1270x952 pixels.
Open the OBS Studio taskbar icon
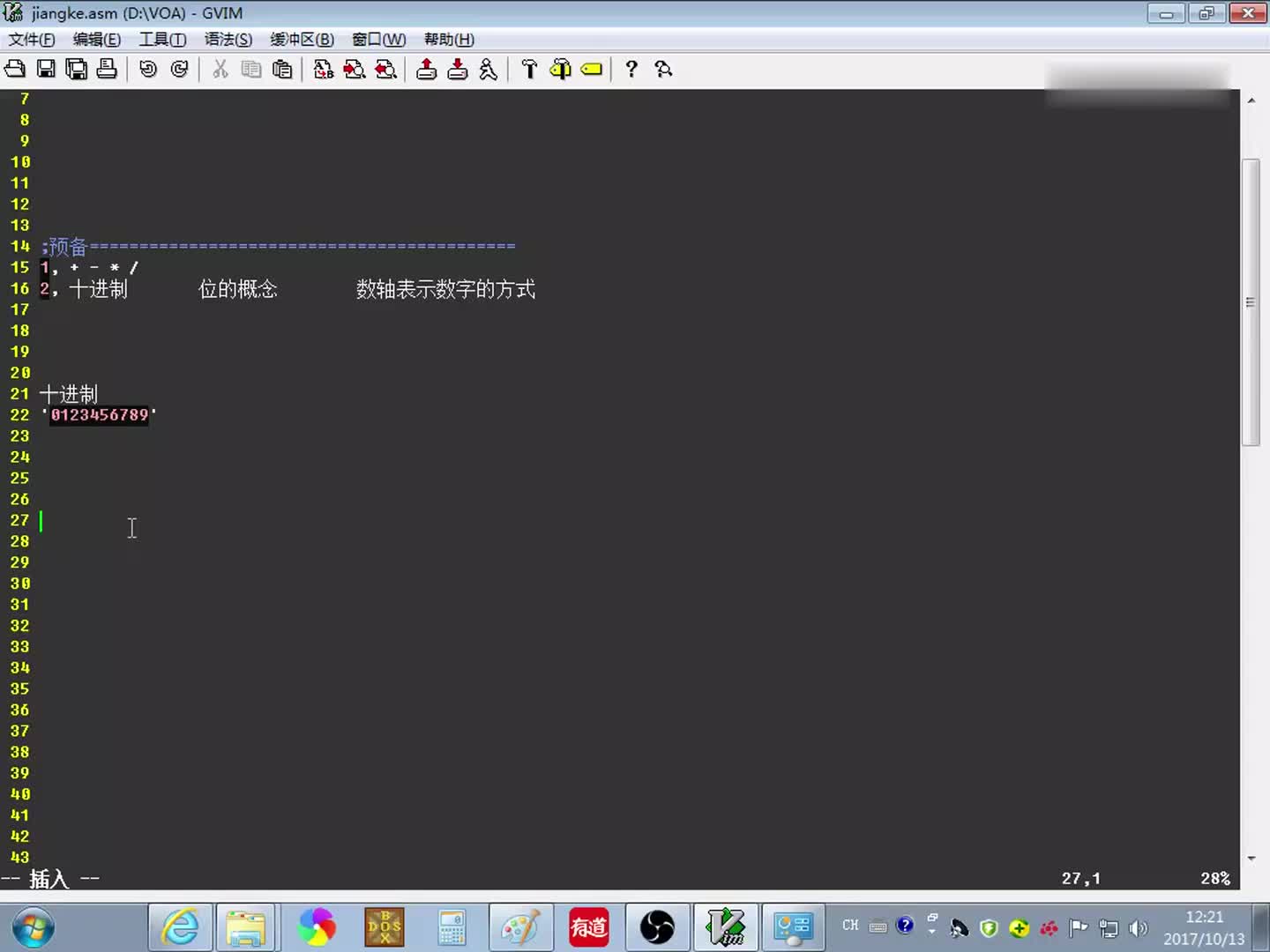(x=657, y=928)
